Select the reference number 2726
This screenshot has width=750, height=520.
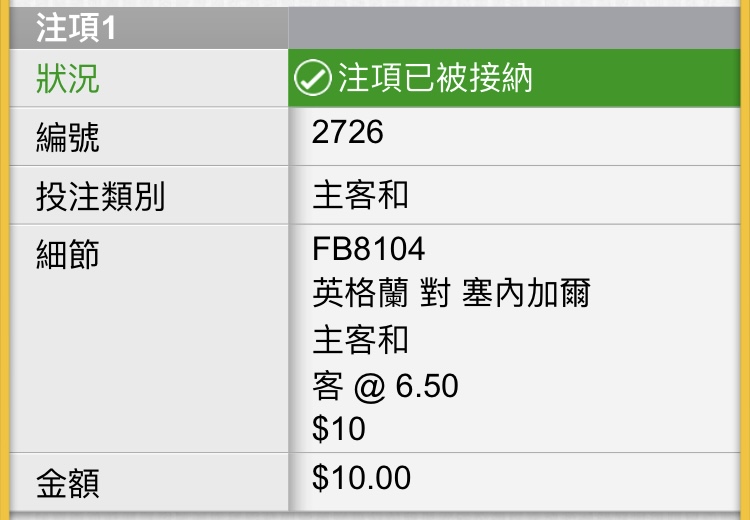coord(348,132)
